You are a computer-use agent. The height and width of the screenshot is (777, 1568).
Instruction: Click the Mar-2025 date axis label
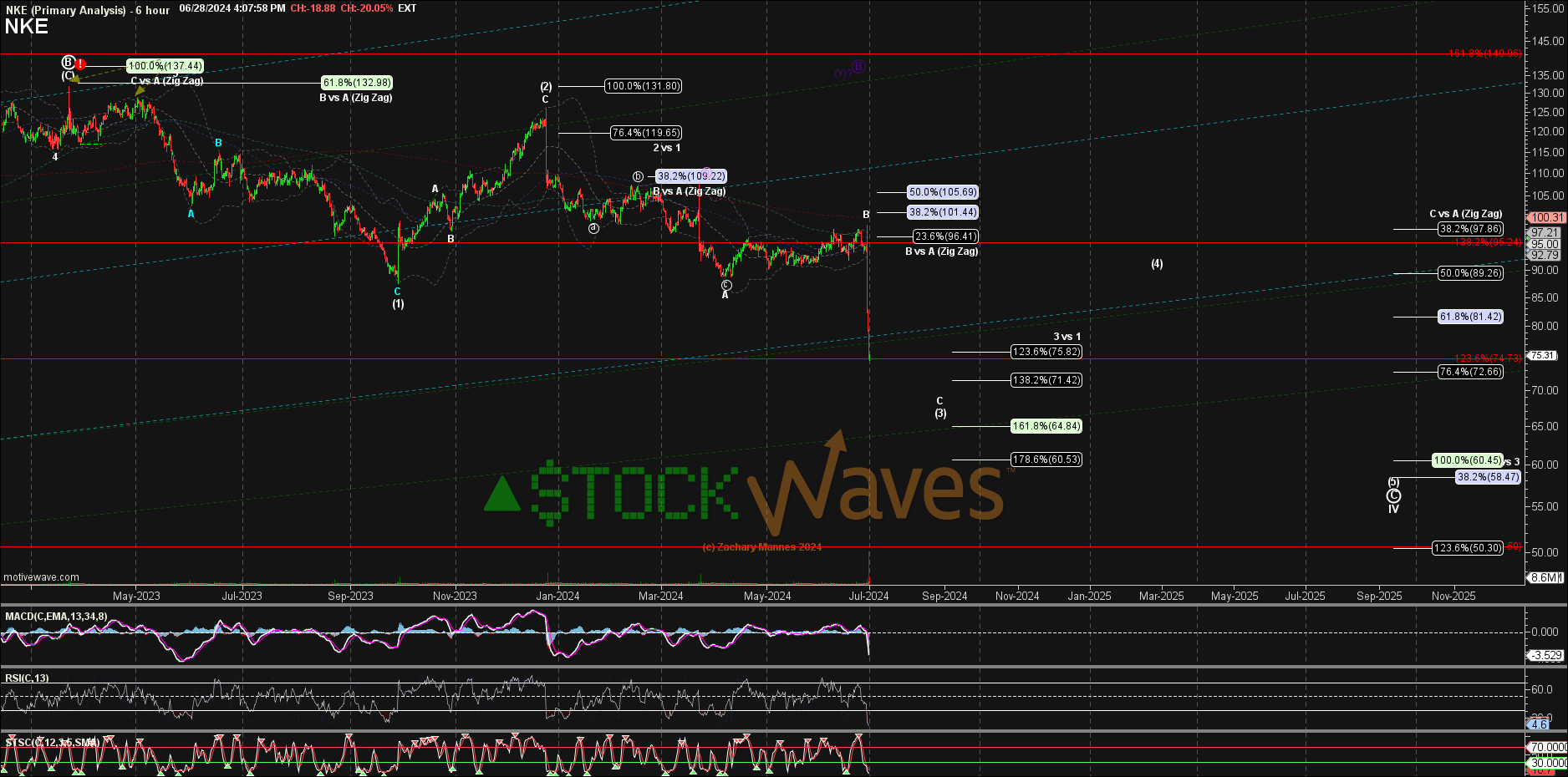tap(1162, 596)
